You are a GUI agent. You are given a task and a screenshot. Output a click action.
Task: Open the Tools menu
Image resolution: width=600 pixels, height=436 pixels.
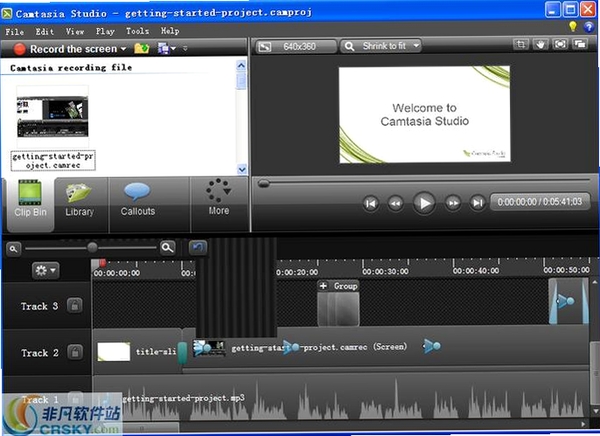pos(137,31)
